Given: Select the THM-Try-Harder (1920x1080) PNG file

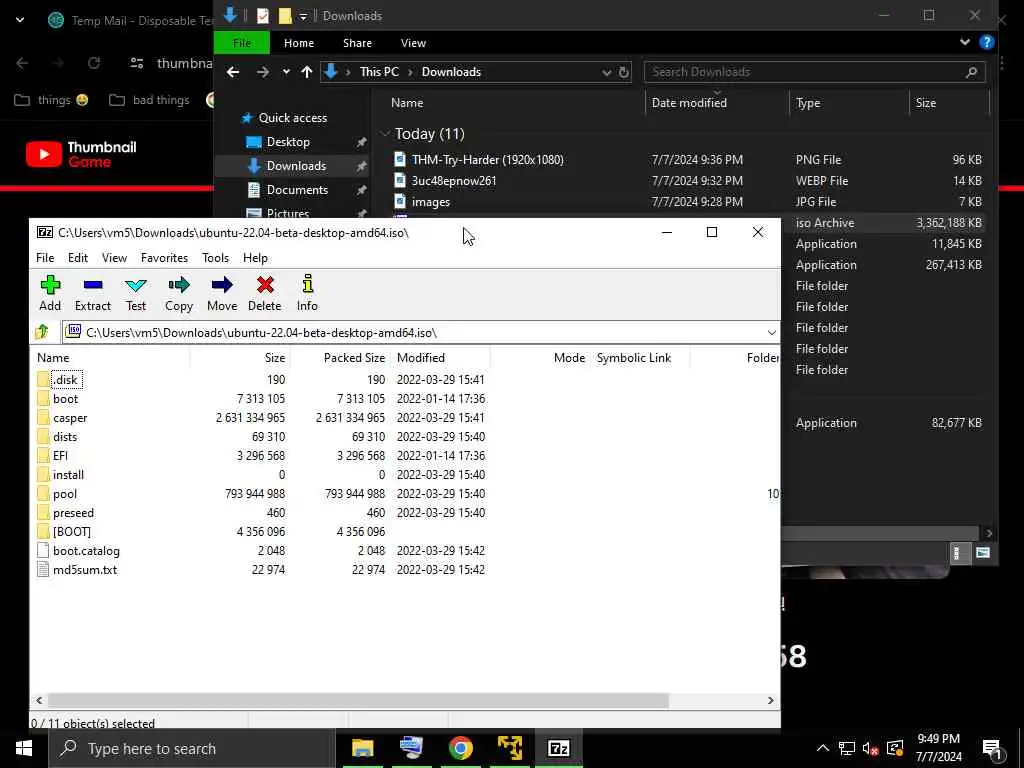Looking at the screenshot, I should click(x=487, y=159).
